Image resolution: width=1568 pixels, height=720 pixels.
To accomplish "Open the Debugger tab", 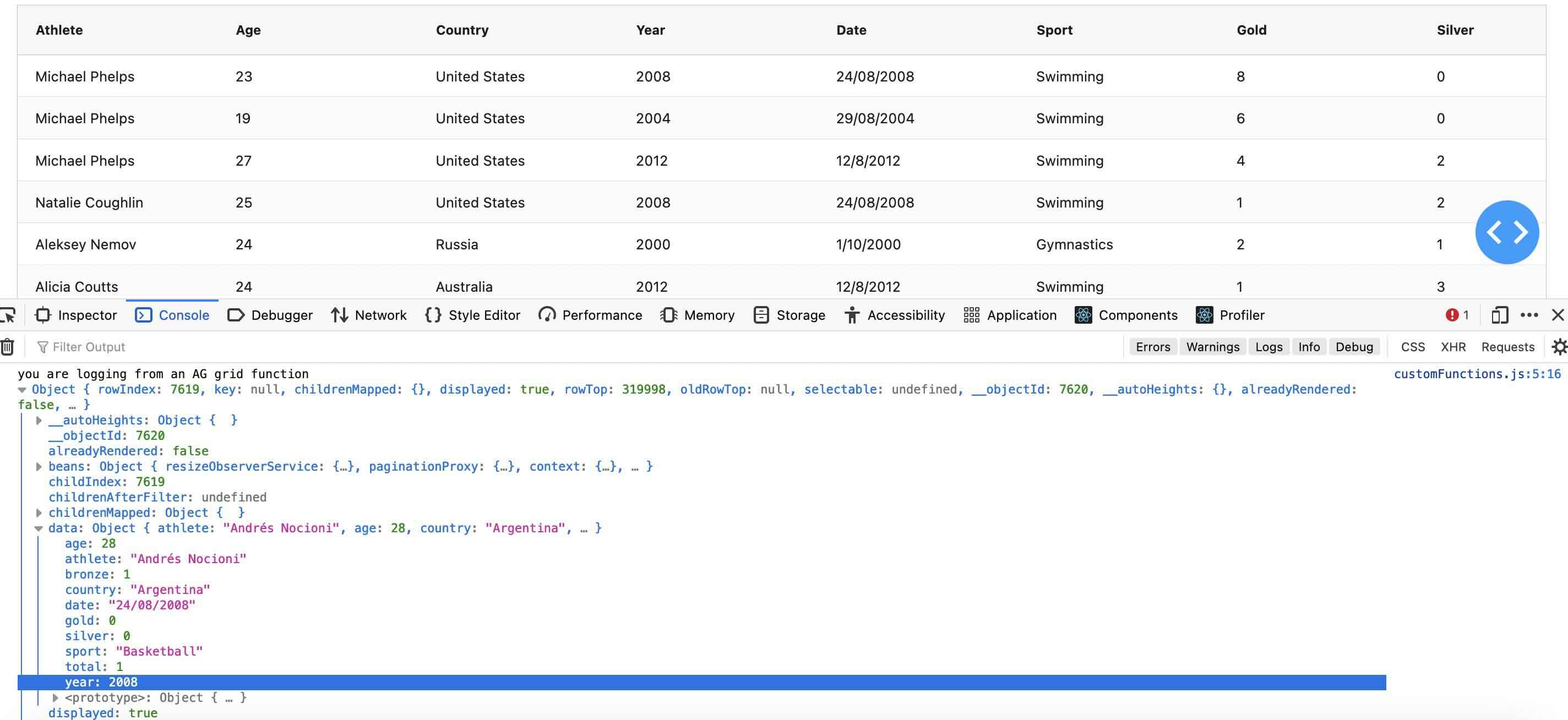I will tap(270, 315).
